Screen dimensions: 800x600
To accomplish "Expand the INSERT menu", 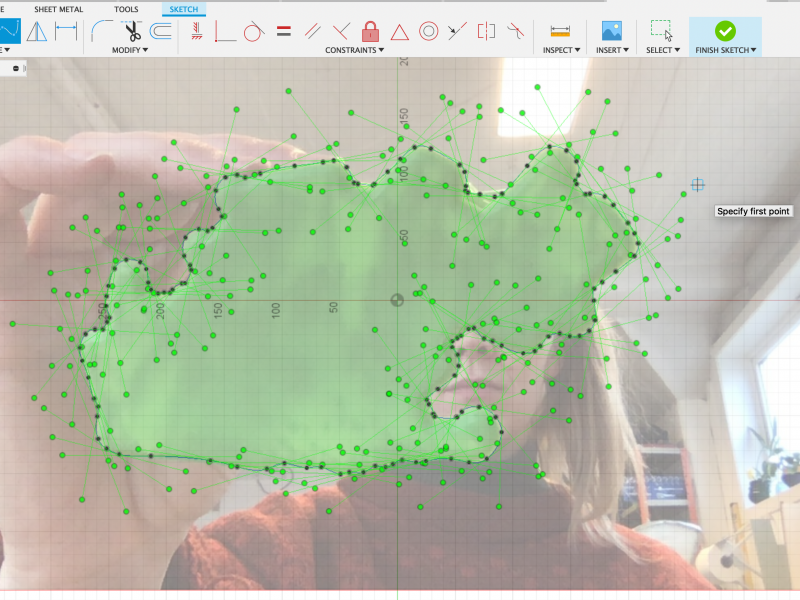I will (612, 50).
